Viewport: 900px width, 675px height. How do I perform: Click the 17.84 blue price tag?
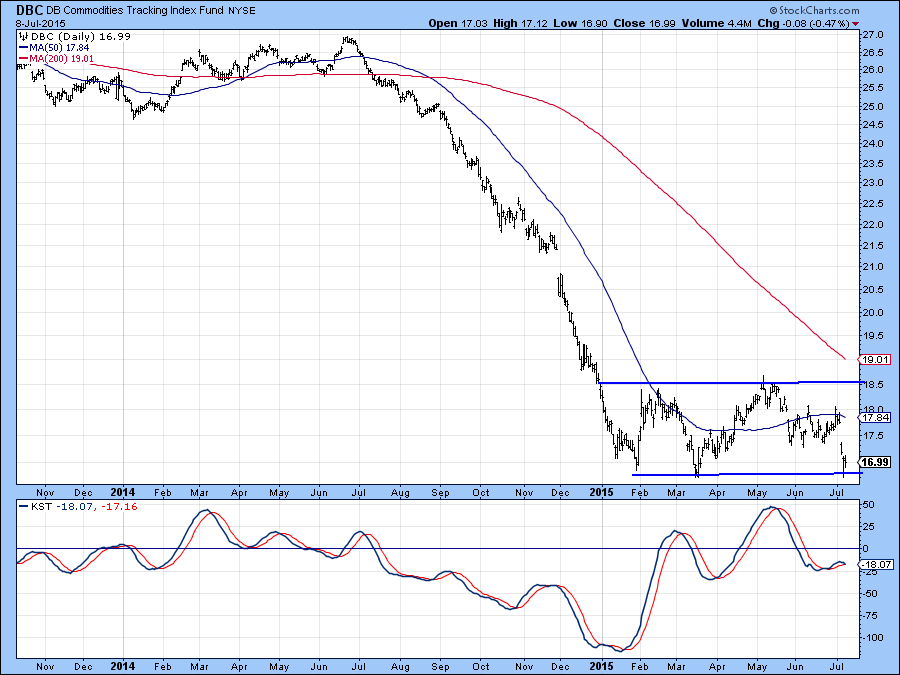[875, 418]
